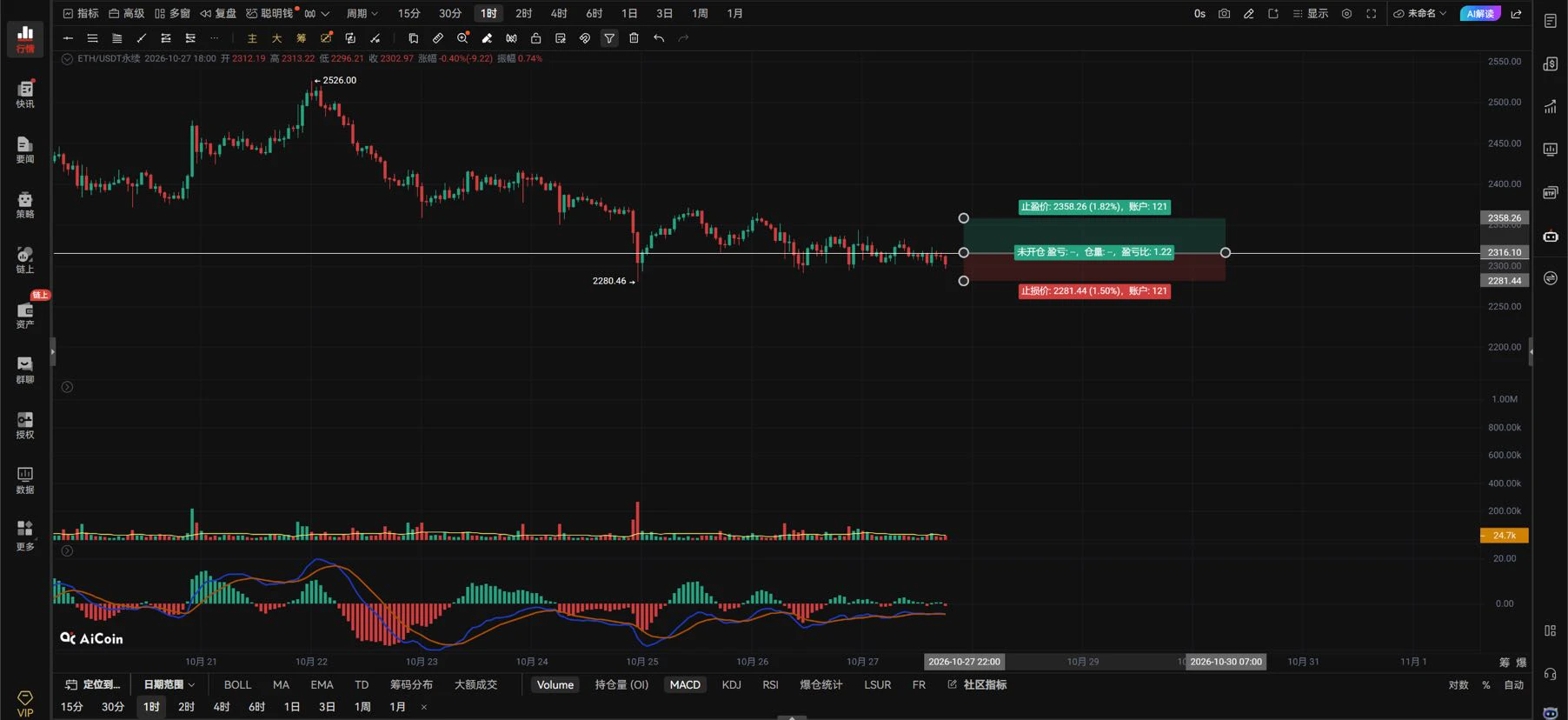
Task: Click the take-profit handle above 止盈价 label
Action: [963, 218]
